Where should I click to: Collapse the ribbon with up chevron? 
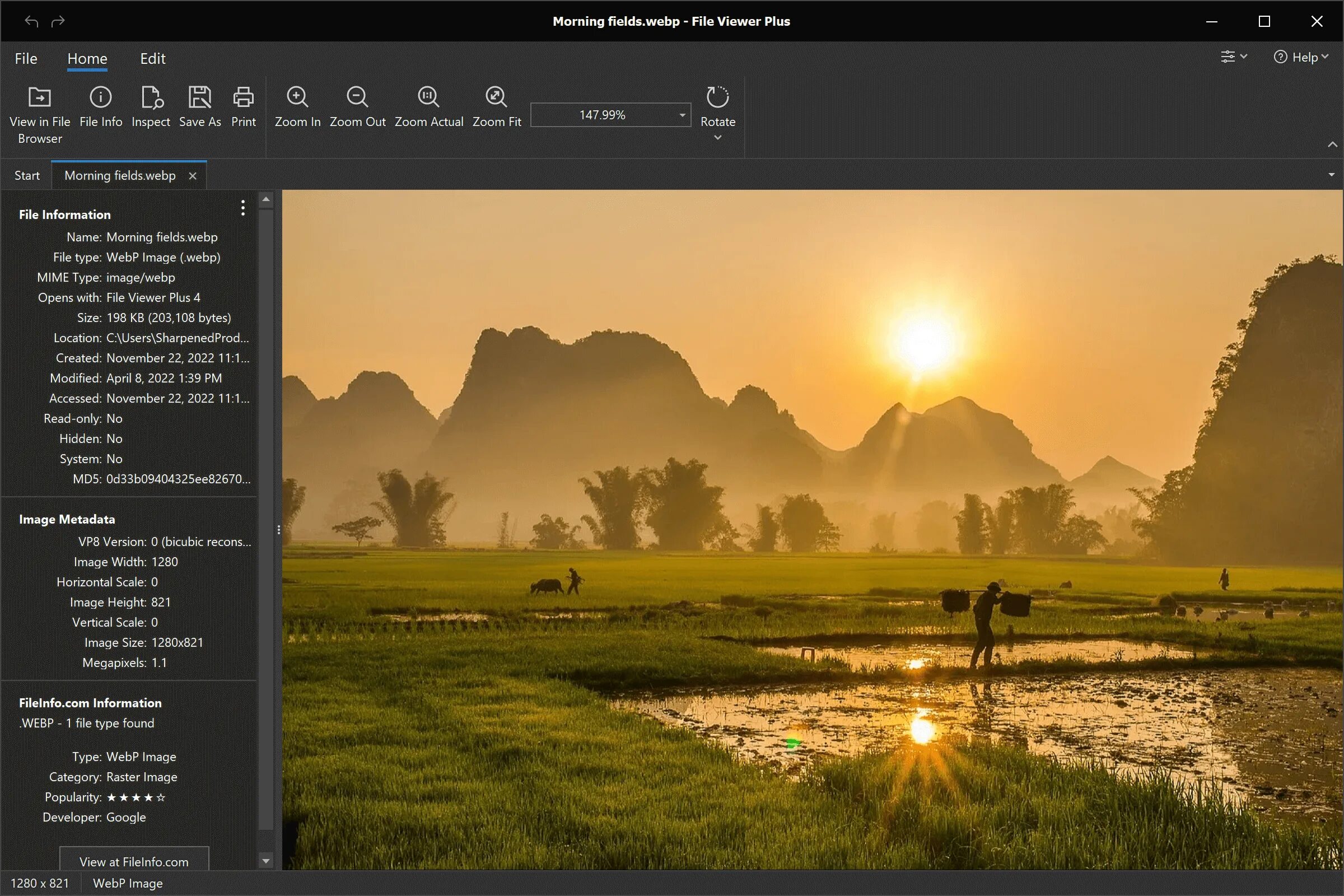[1332, 144]
